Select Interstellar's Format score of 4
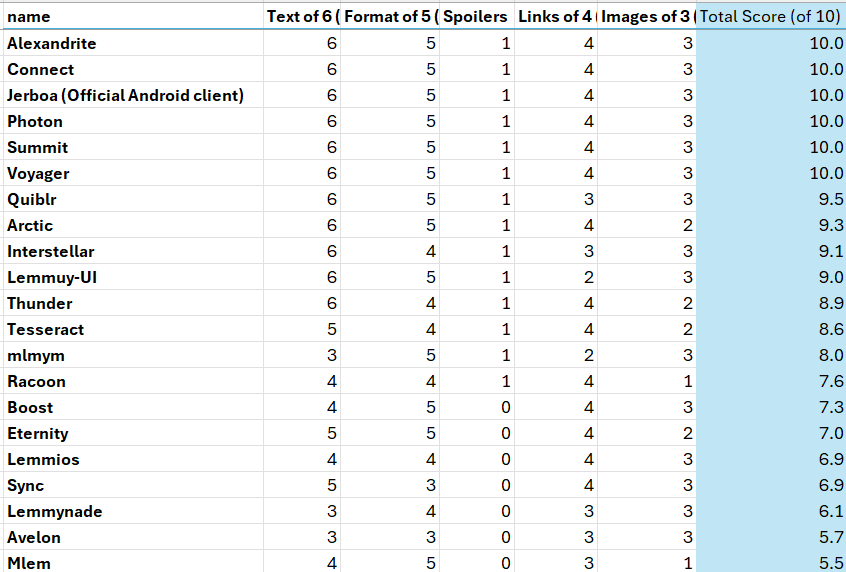 coord(390,251)
